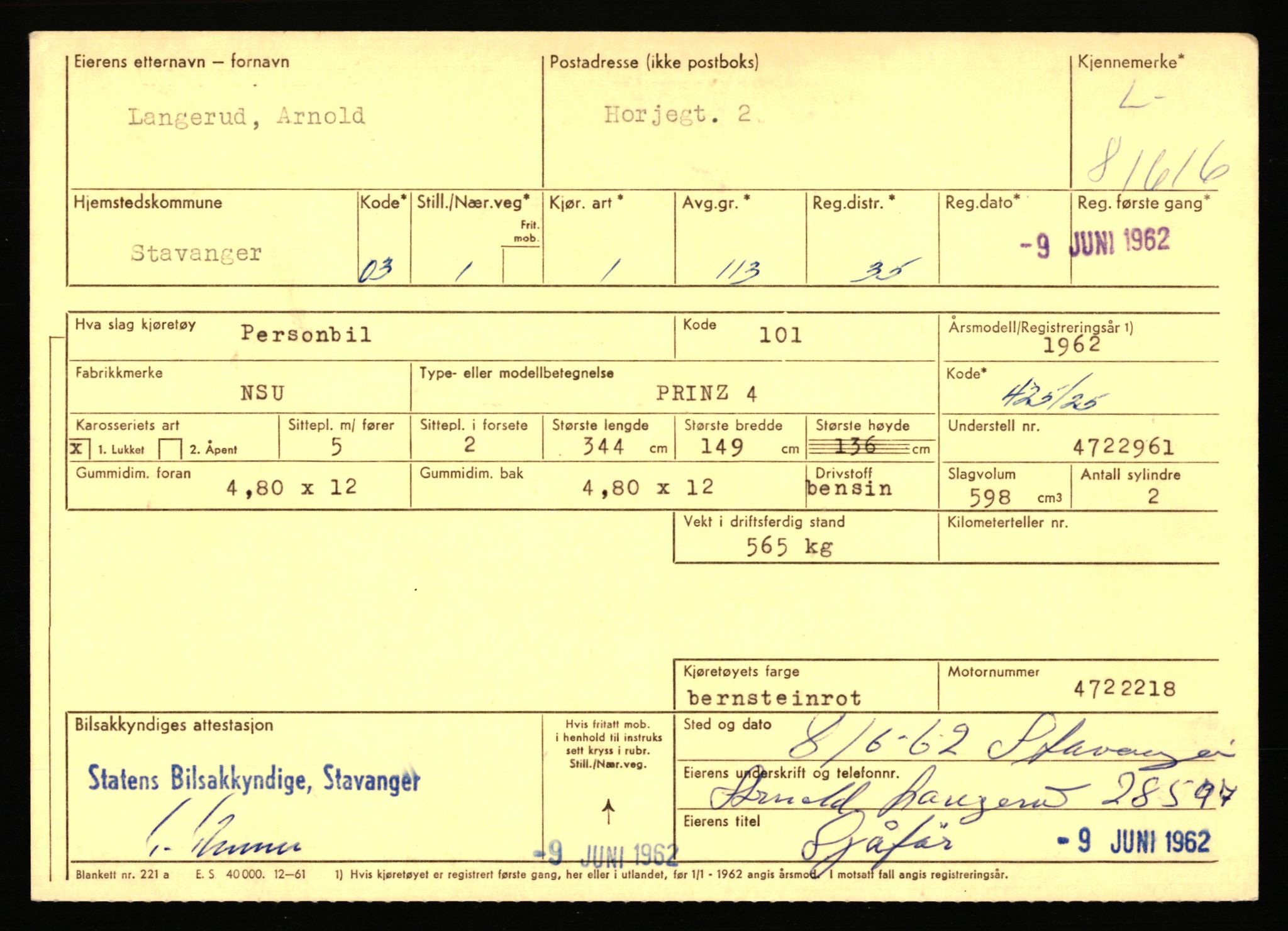Click the "Kjennemerke" field label
Screen dimensions: 1288x931
(1131, 62)
